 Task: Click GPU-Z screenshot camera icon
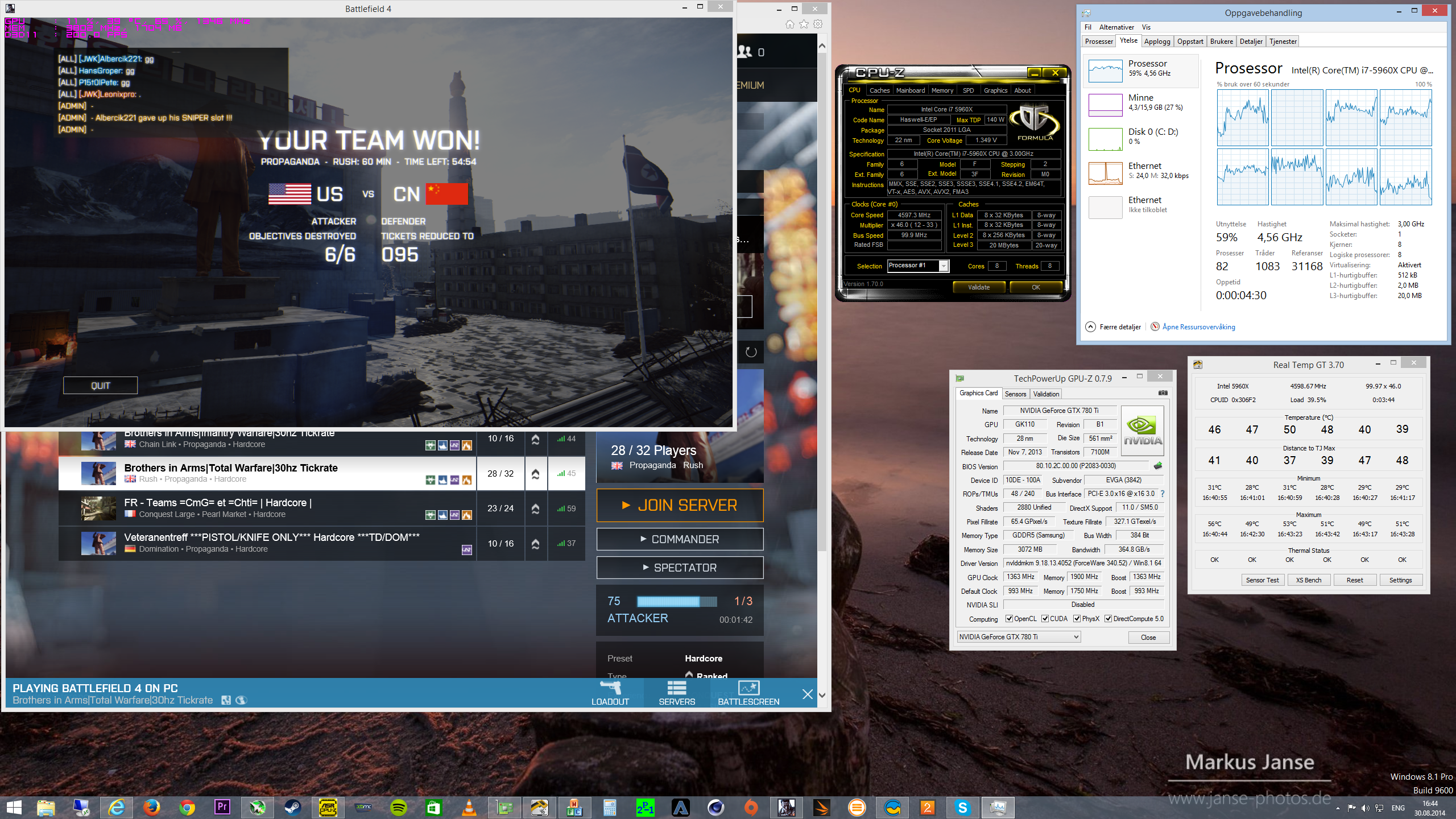pos(1163,393)
